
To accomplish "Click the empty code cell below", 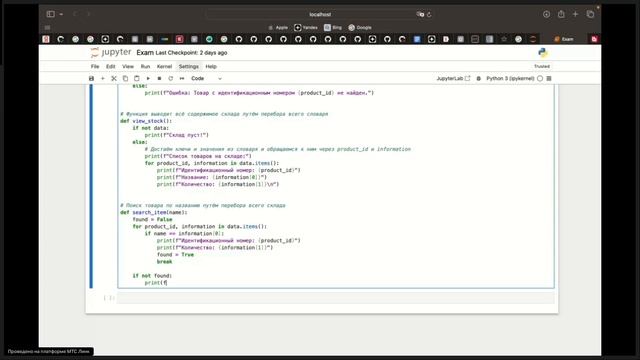I will (x=336, y=298).
